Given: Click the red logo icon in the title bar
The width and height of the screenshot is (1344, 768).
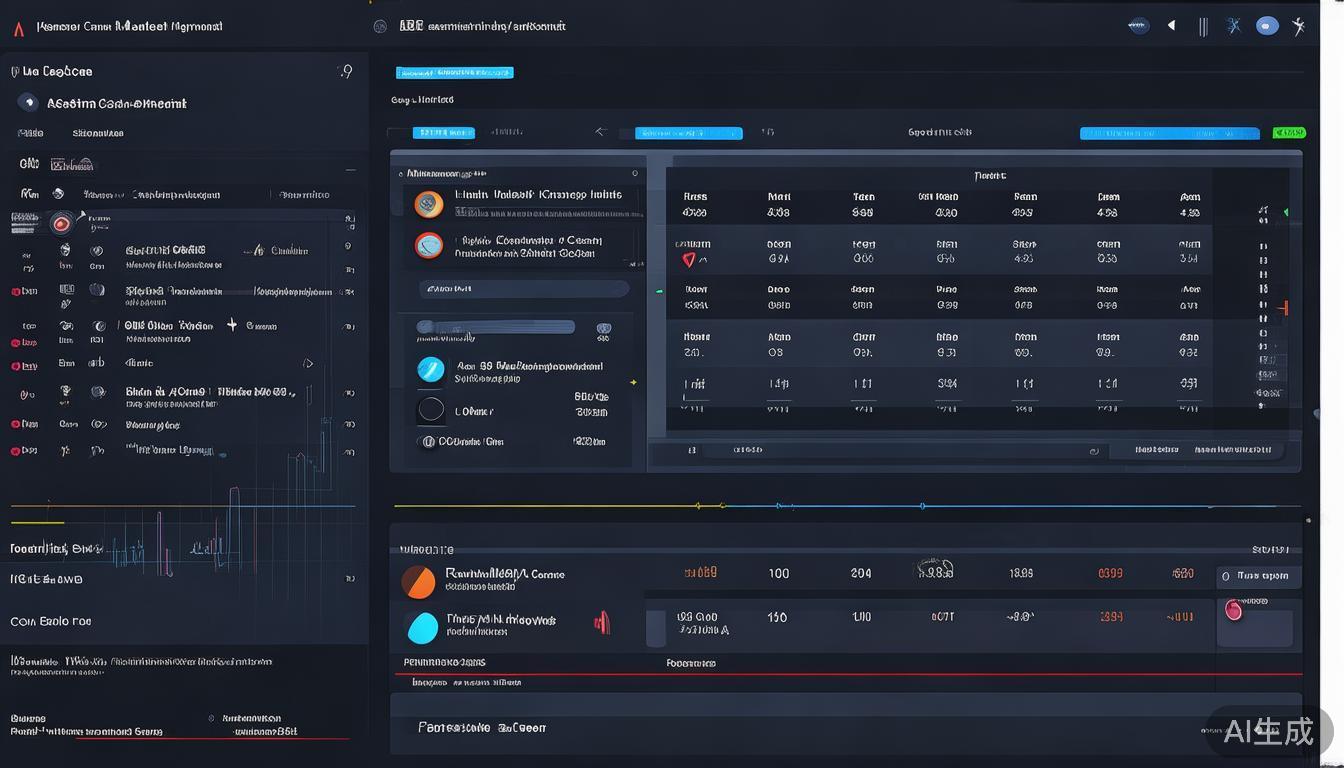Looking at the screenshot, I should (19, 28).
